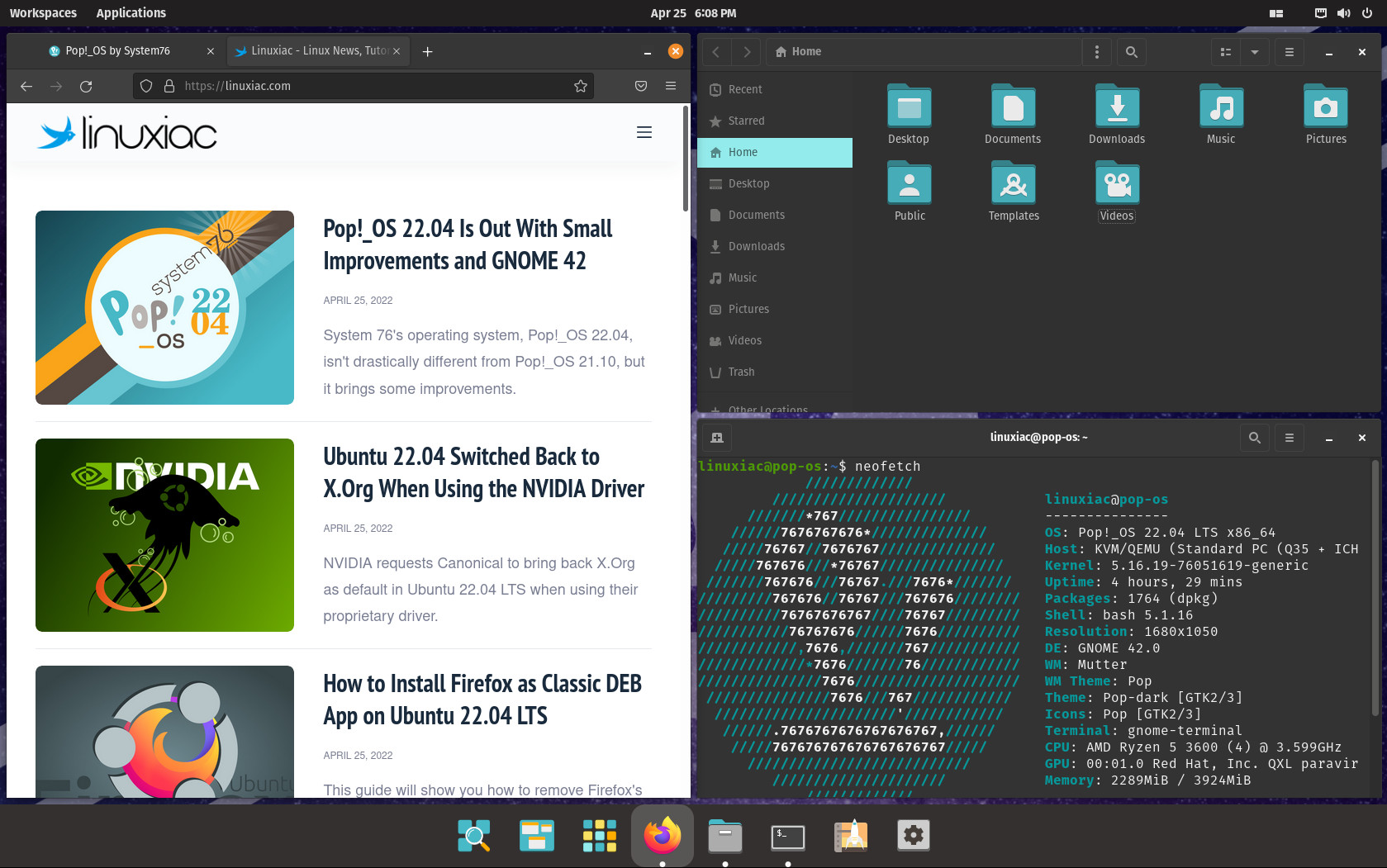1387x868 pixels.
Task: Go back in Files window
Action: 716,52
